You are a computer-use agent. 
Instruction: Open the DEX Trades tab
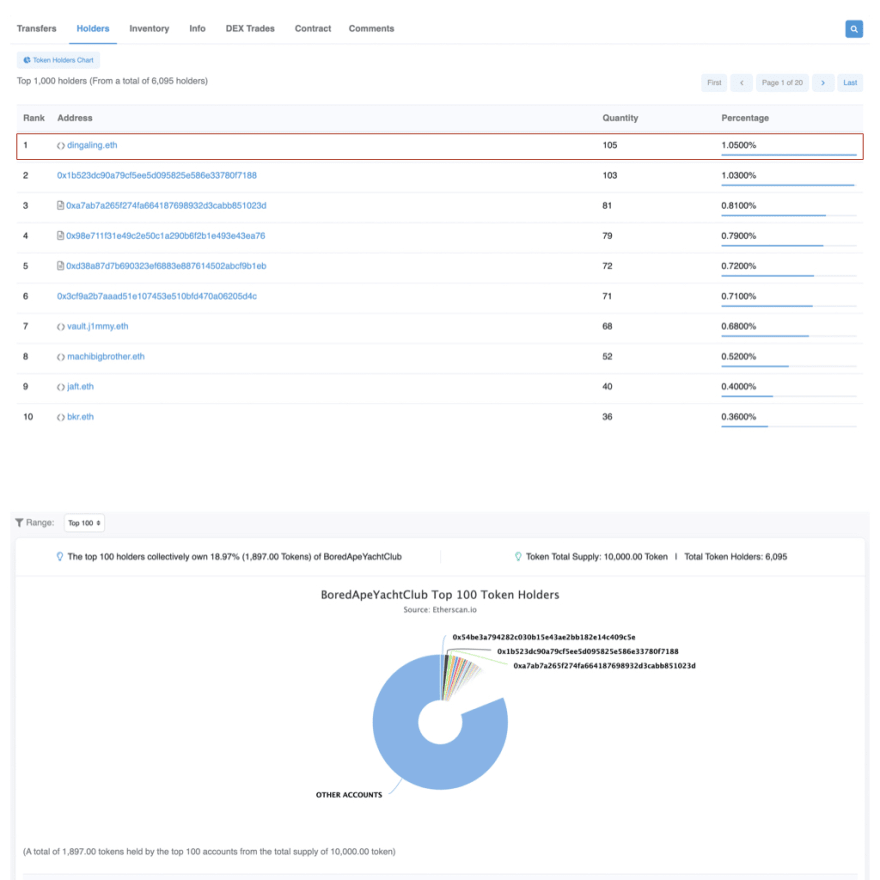[250, 29]
